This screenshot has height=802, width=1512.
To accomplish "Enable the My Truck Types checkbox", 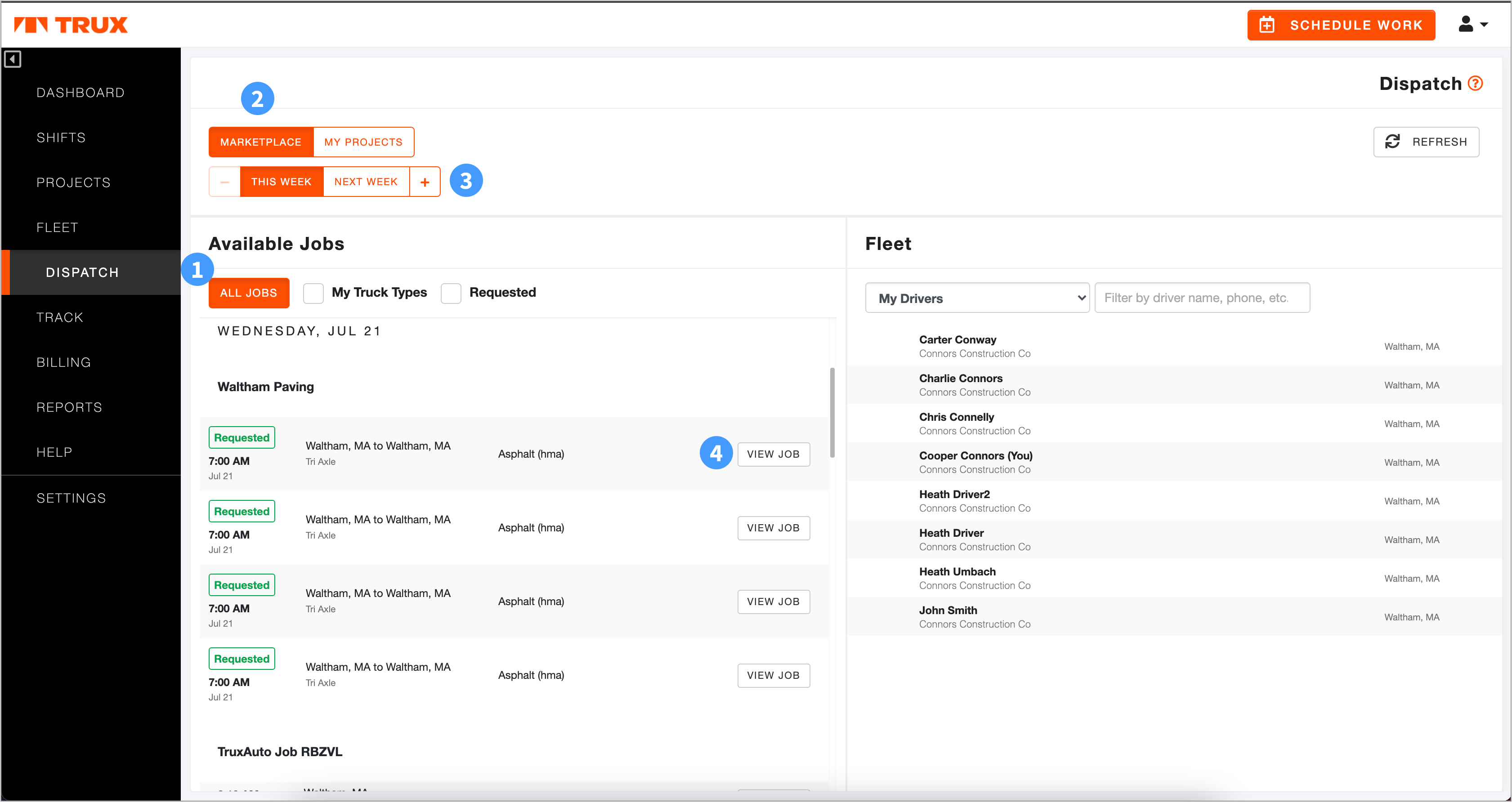I will pos(313,293).
